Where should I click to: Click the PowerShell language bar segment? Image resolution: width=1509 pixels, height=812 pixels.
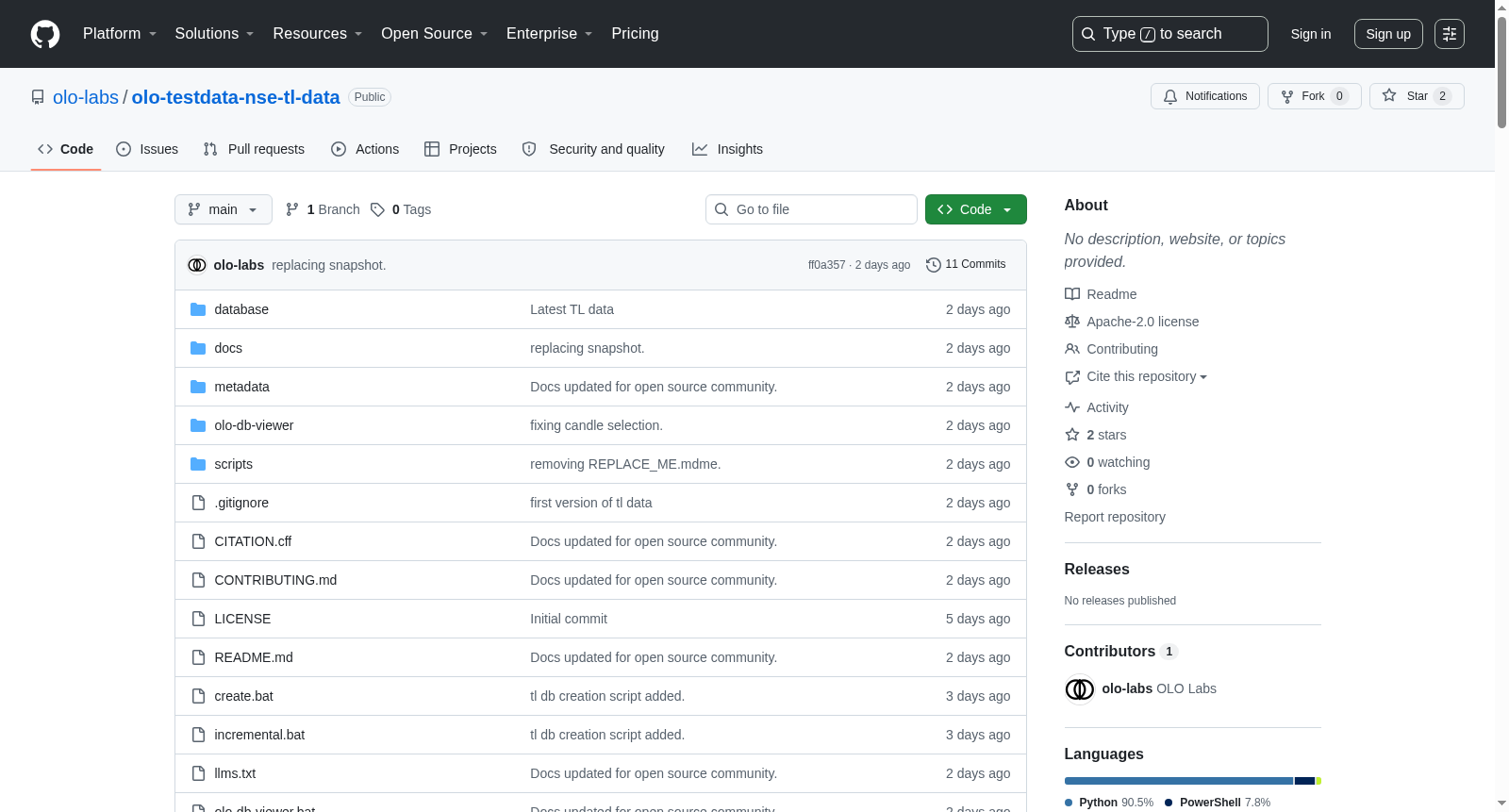[1305, 781]
